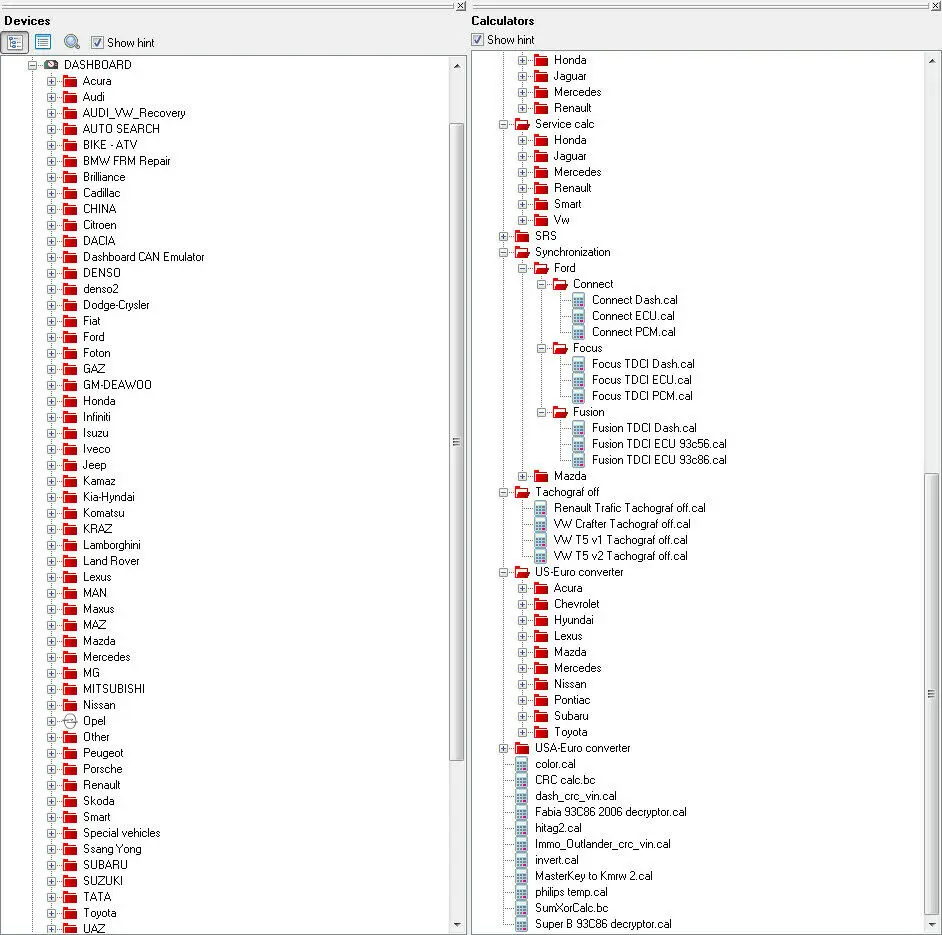Toggle Show hint checkbox in Calculators panel

point(478,40)
